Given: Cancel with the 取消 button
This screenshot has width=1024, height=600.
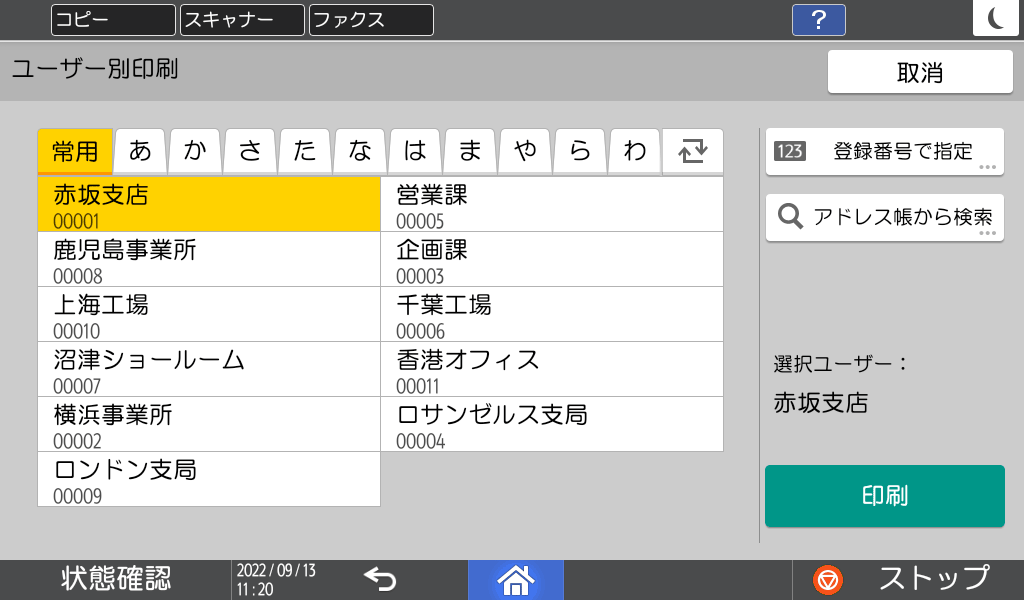Looking at the screenshot, I should click(x=919, y=71).
